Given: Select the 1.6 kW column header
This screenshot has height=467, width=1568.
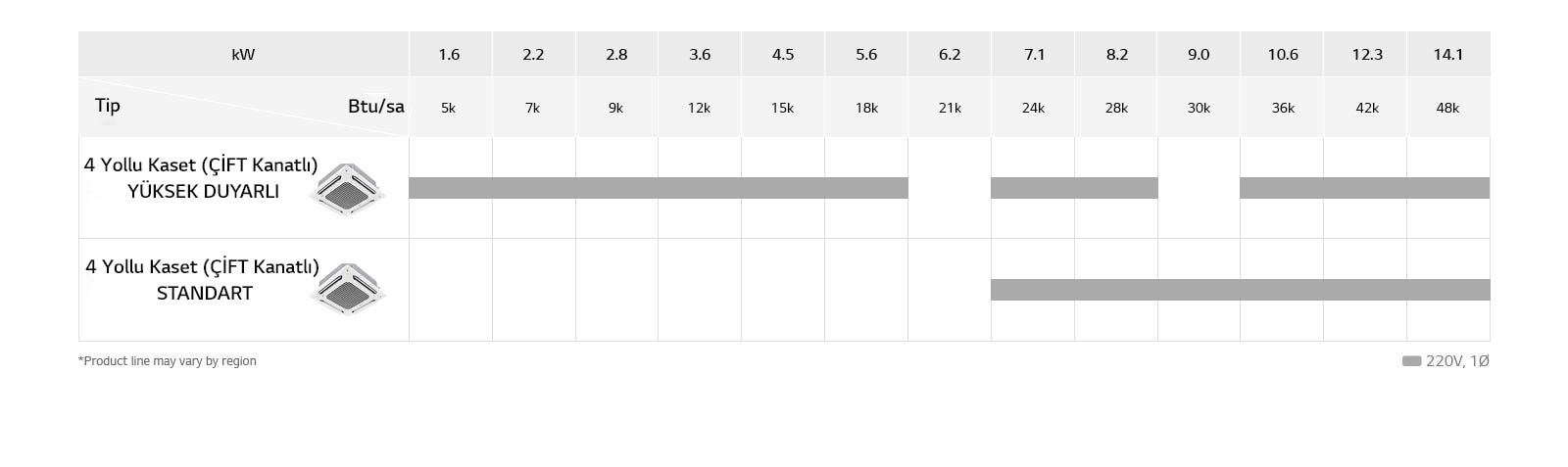Looking at the screenshot, I should tap(449, 55).
